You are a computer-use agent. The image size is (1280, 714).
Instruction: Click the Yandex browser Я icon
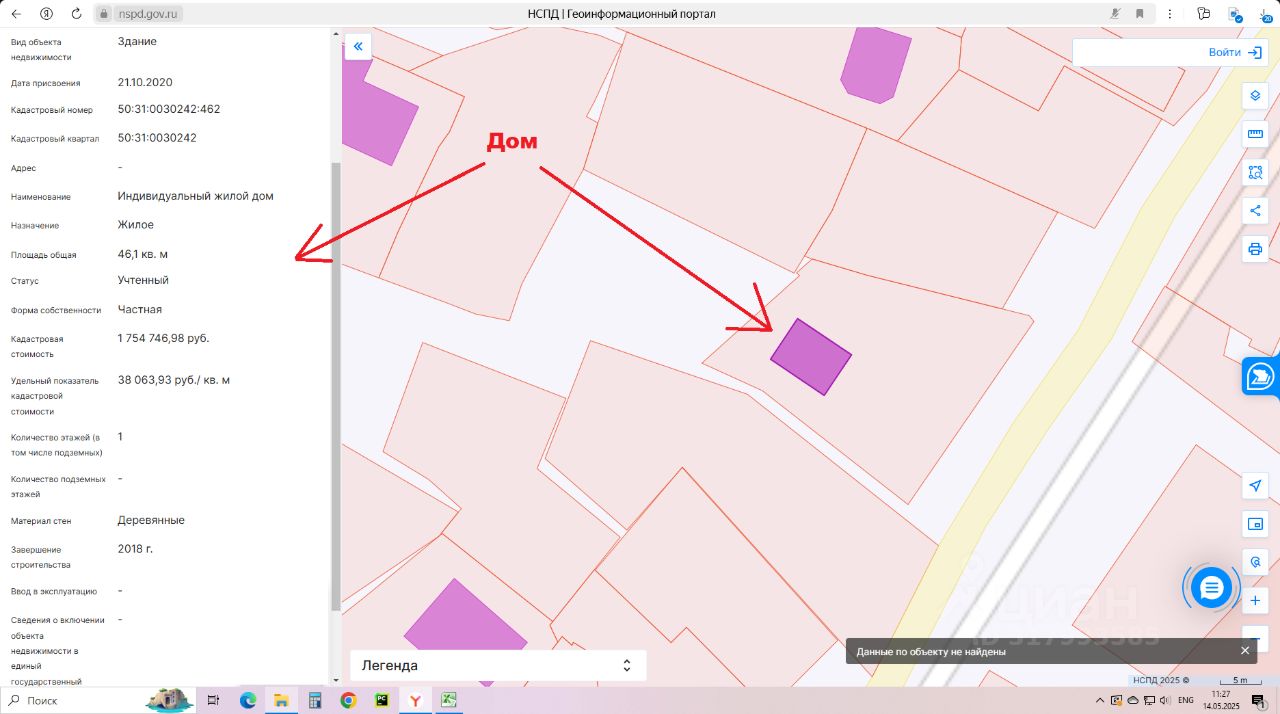48,14
